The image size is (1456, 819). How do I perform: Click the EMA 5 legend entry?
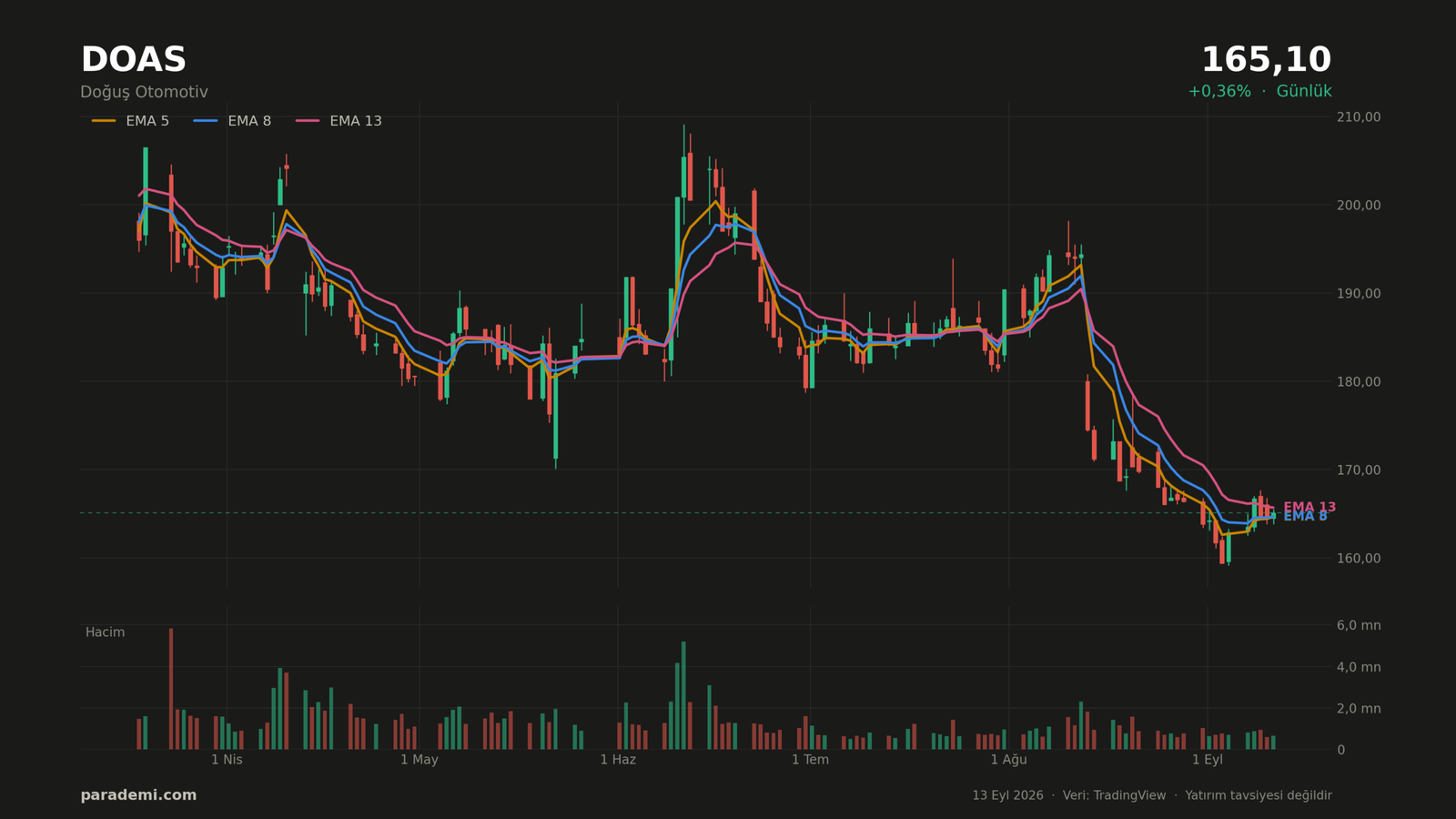click(130, 121)
